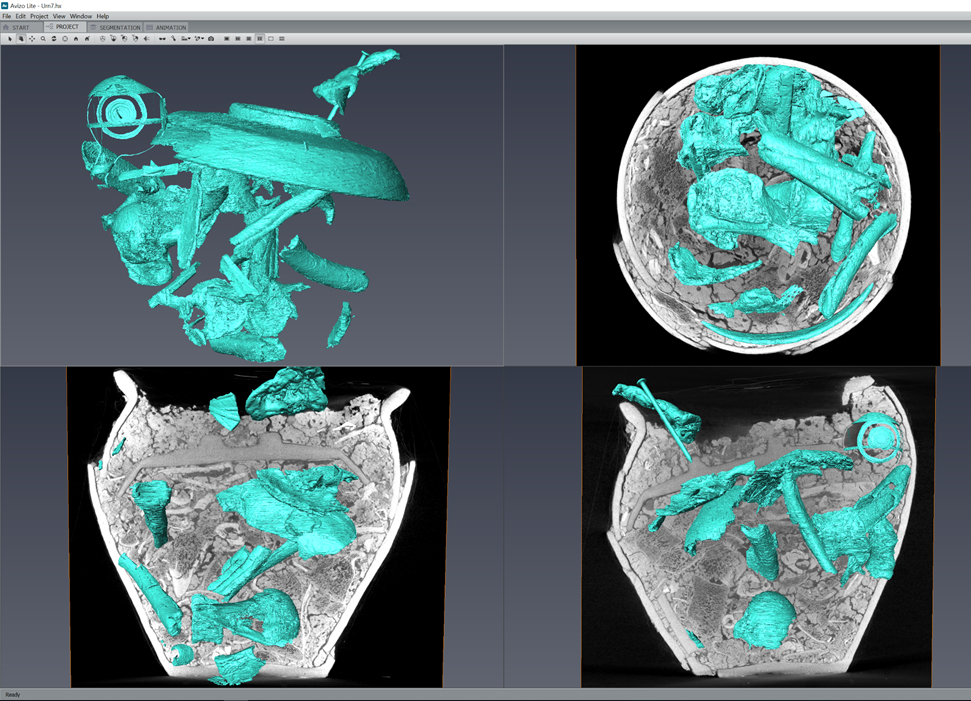Click the set home view icon
971x701 pixels.
click(x=87, y=38)
